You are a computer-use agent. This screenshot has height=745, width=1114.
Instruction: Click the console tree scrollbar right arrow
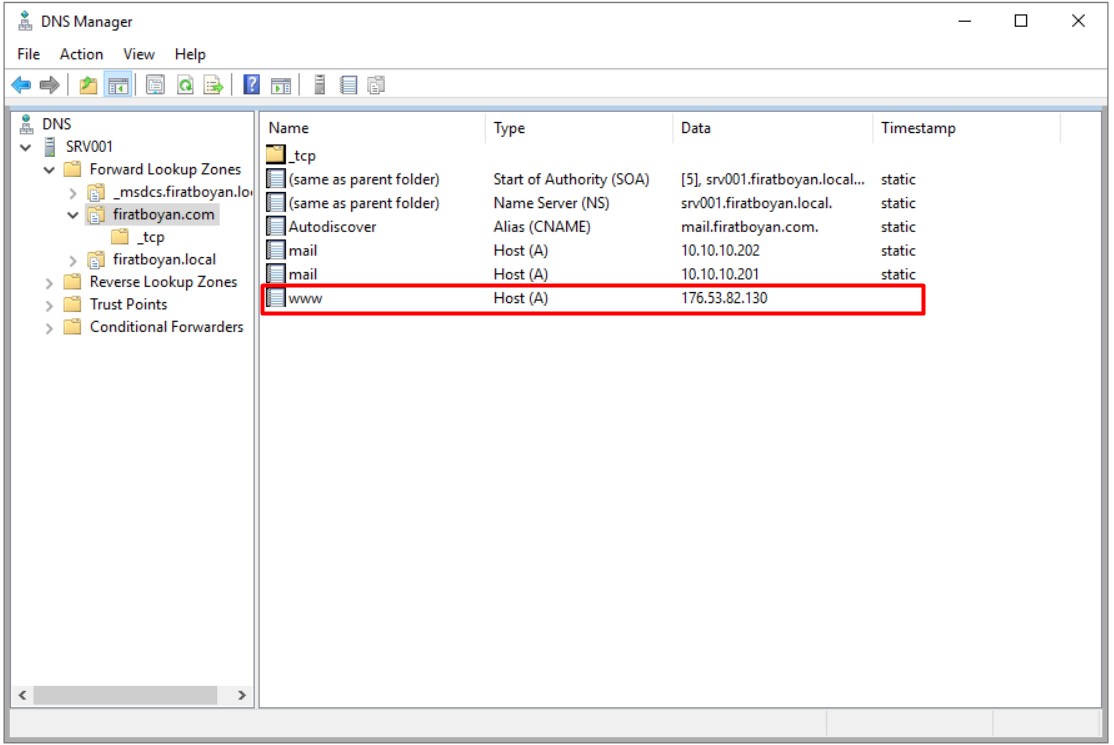[x=242, y=695]
